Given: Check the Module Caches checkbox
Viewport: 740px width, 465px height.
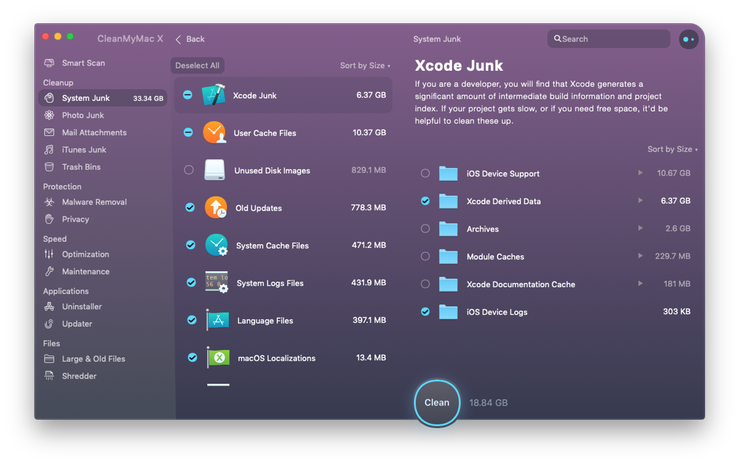Looking at the screenshot, I should (425, 256).
